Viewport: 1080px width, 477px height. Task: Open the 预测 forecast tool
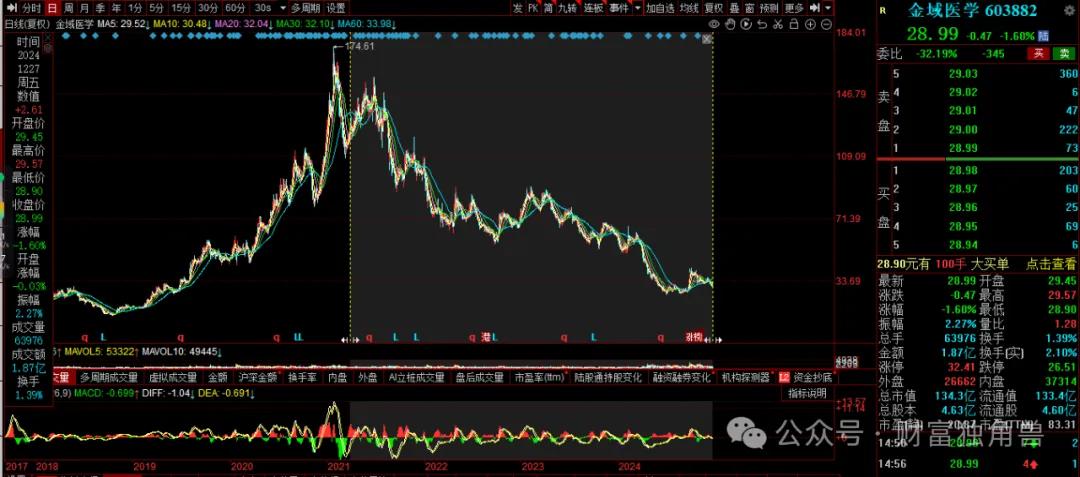coord(769,8)
